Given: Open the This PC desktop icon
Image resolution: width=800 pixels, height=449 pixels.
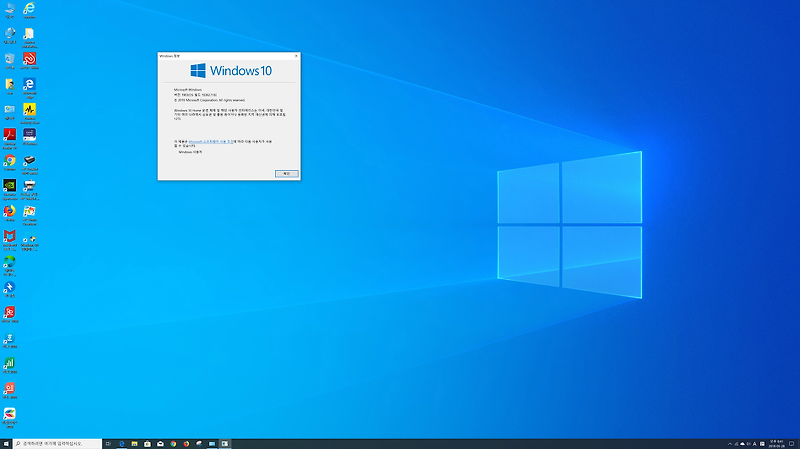Looking at the screenshot, I should 10,9.
